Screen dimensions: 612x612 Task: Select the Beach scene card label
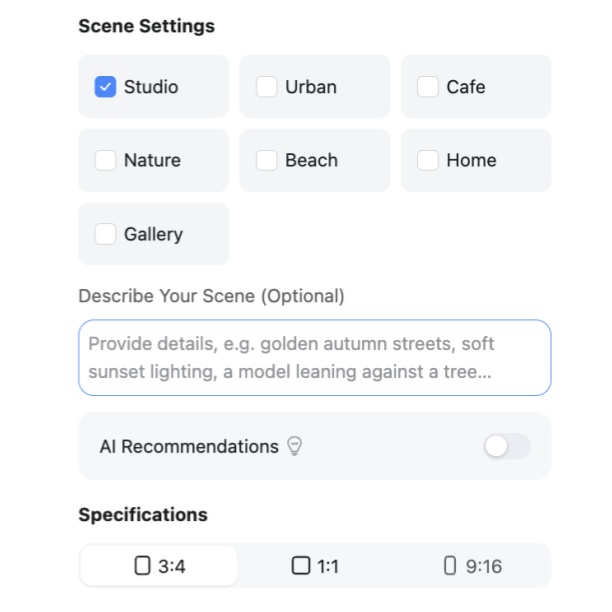click(311, 160)
